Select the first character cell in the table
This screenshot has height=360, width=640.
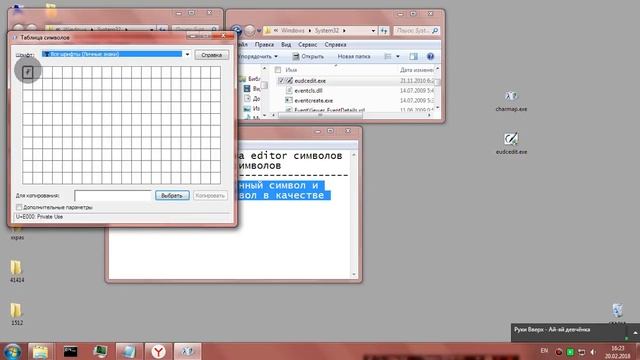[27, 73]
